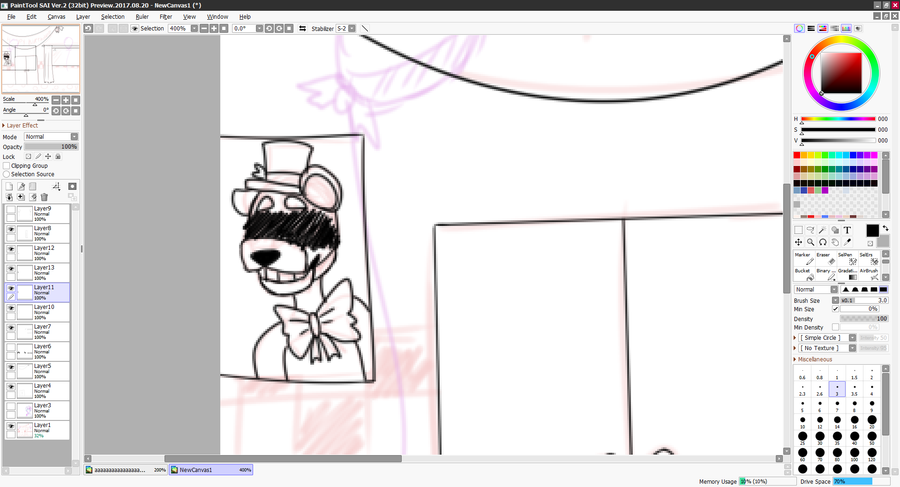
Task: Zoom in with toolbar plus button
Action: 214,28
